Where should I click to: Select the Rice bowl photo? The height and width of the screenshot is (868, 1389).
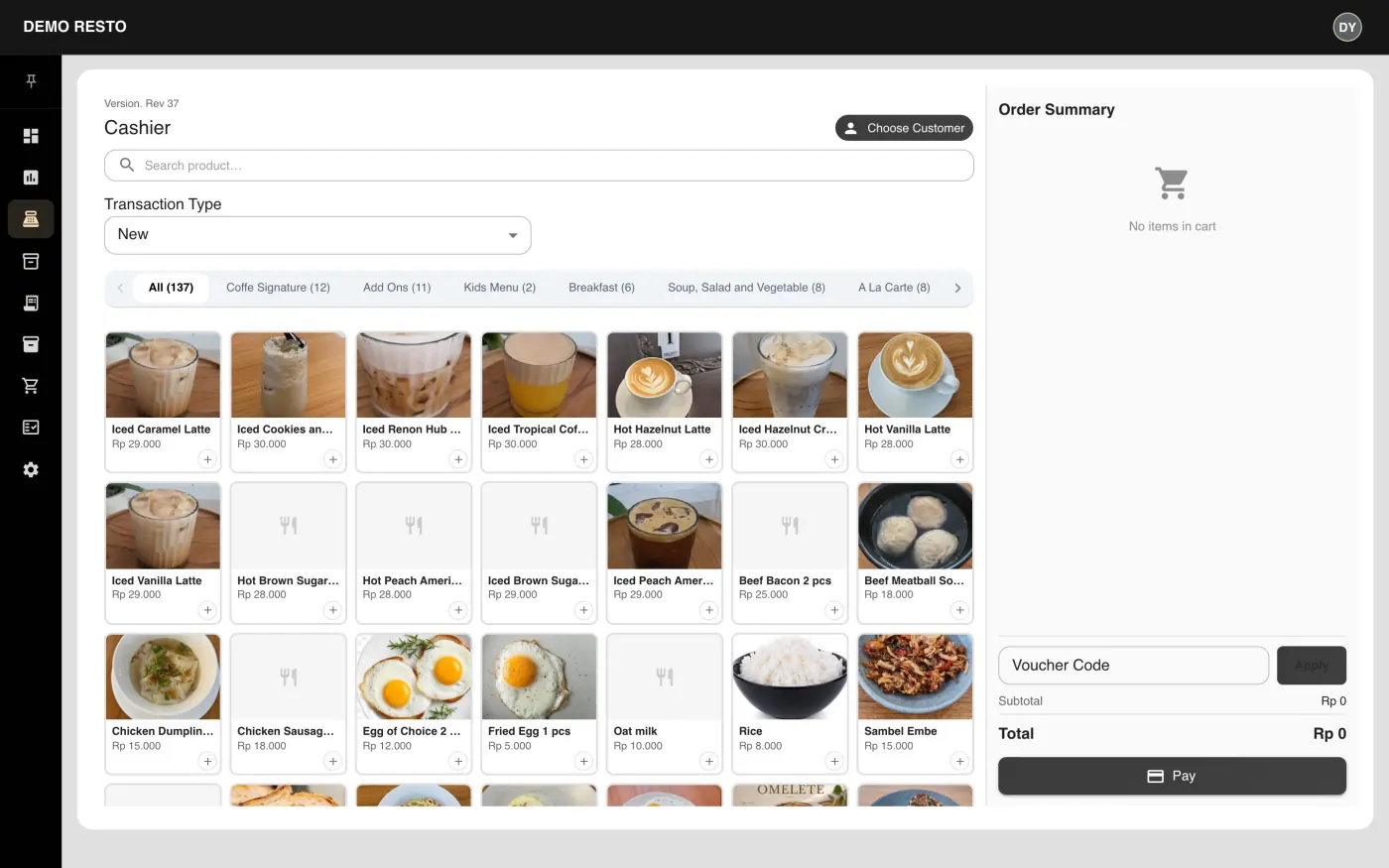pyautogui.click(x=790, y=677)
